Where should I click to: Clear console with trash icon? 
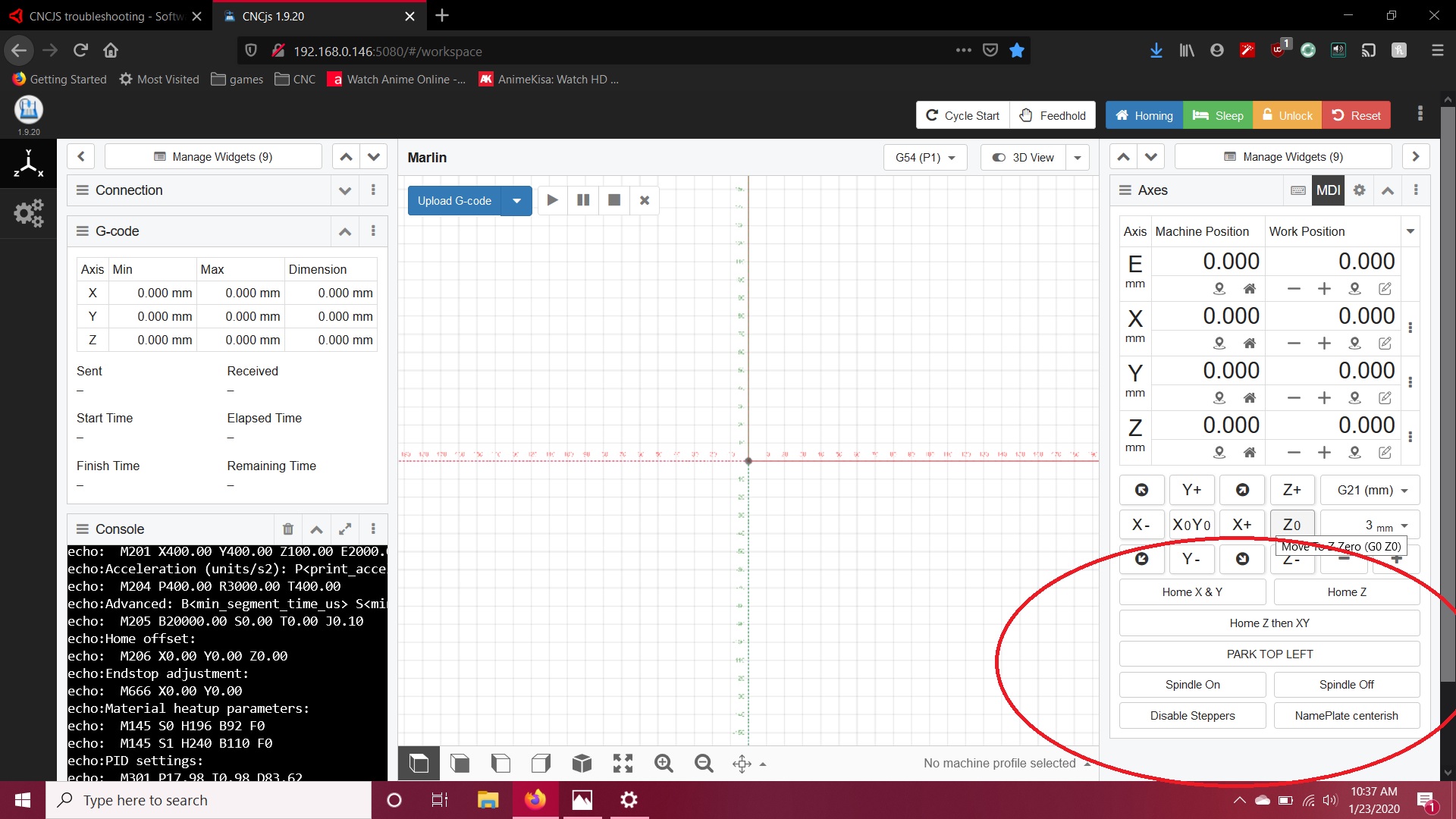click(x=288, y=529)
